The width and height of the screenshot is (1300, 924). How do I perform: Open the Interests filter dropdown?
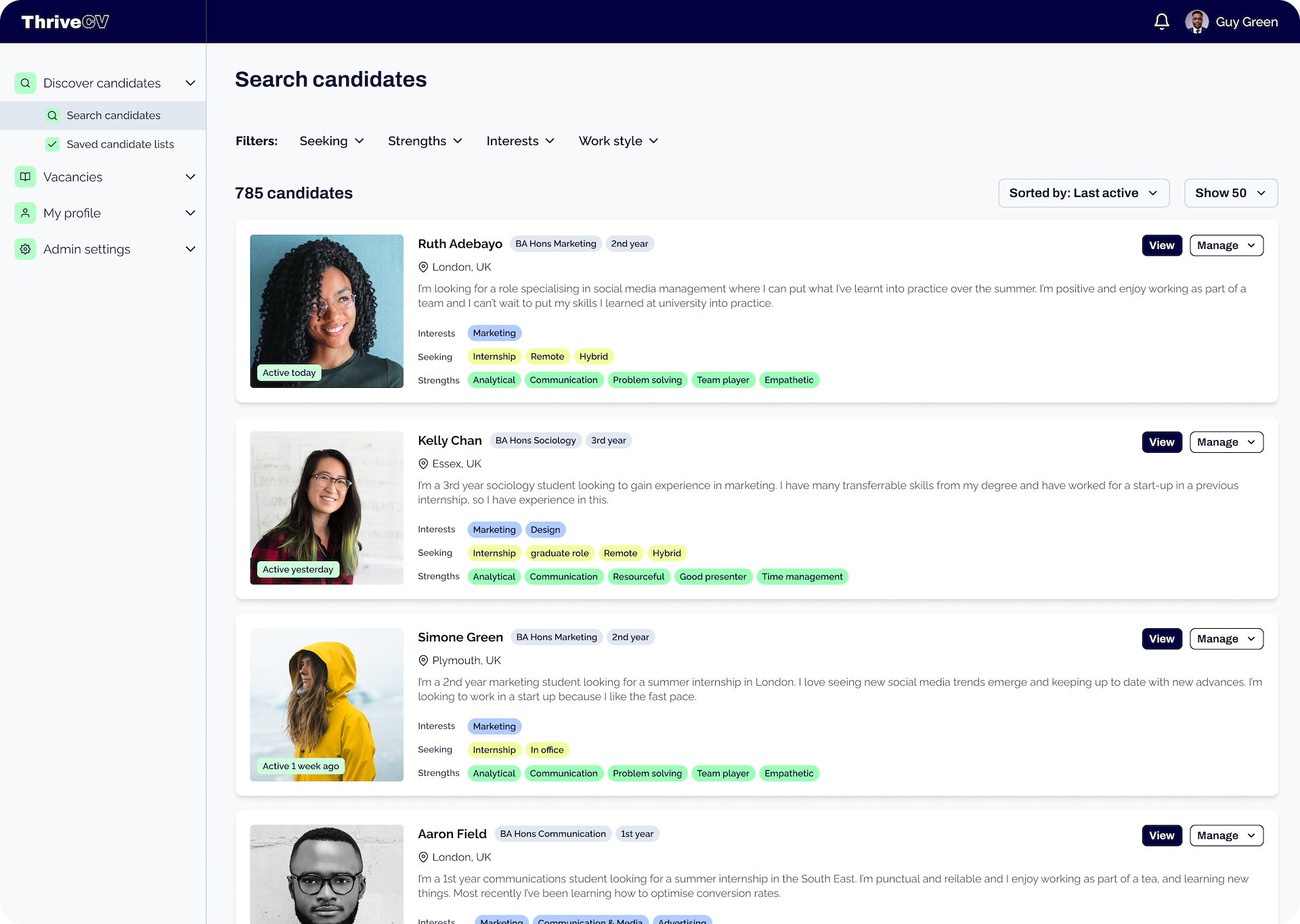click(520, 141)
